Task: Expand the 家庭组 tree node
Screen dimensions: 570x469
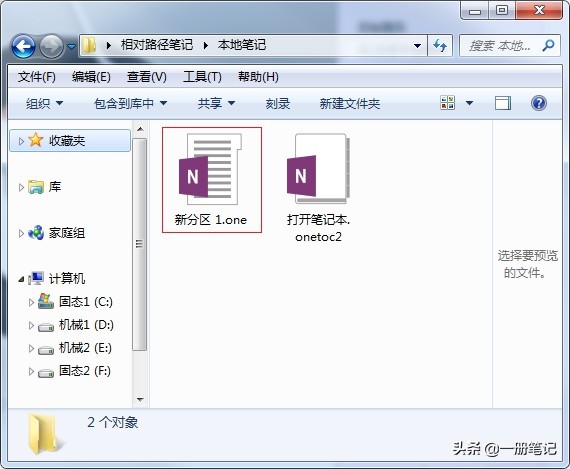Action: coord(21,233)
